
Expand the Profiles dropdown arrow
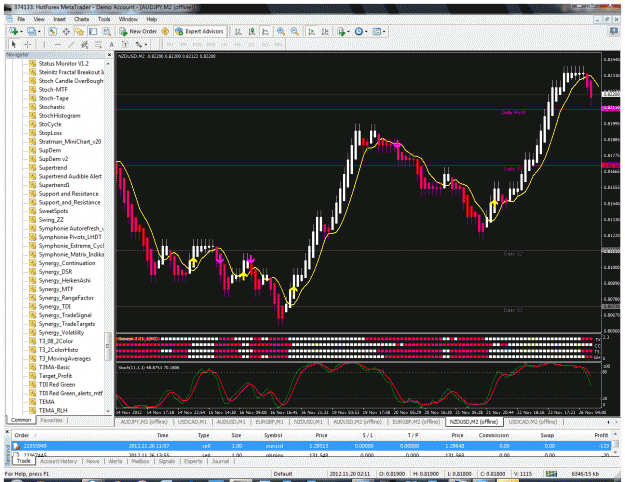tap(39, 31)
